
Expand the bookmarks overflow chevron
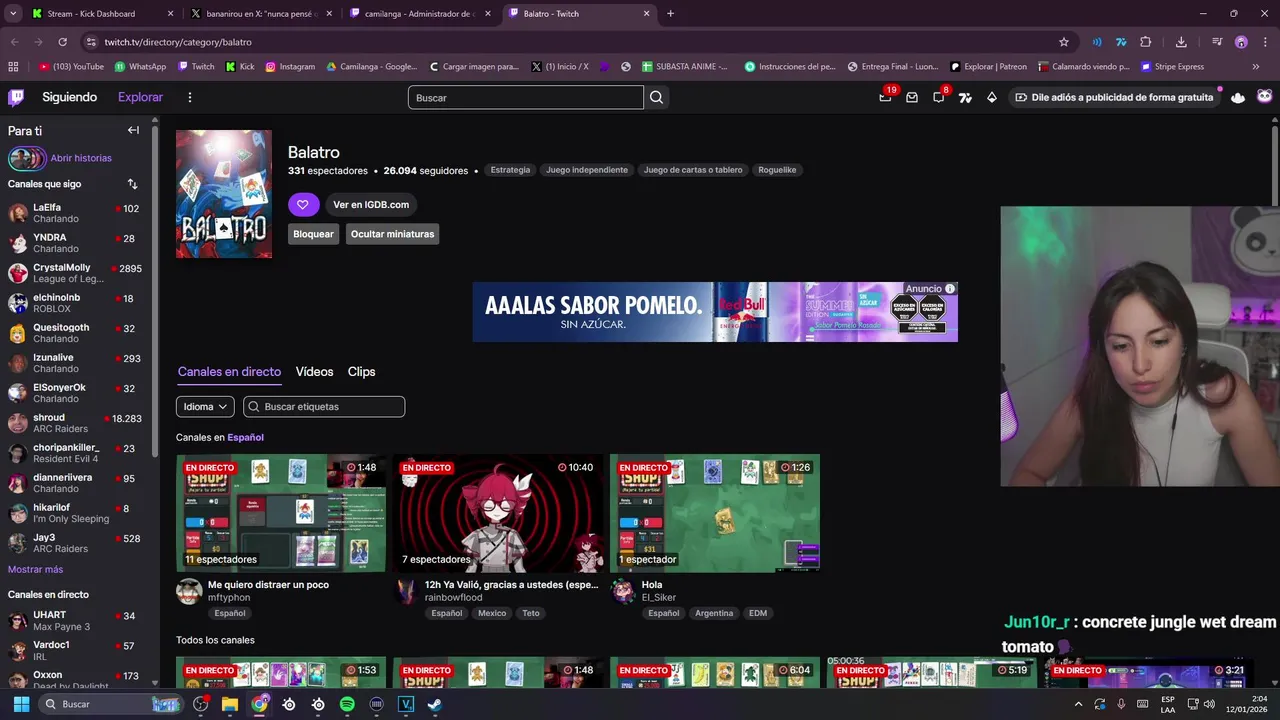coord(1256,67)
